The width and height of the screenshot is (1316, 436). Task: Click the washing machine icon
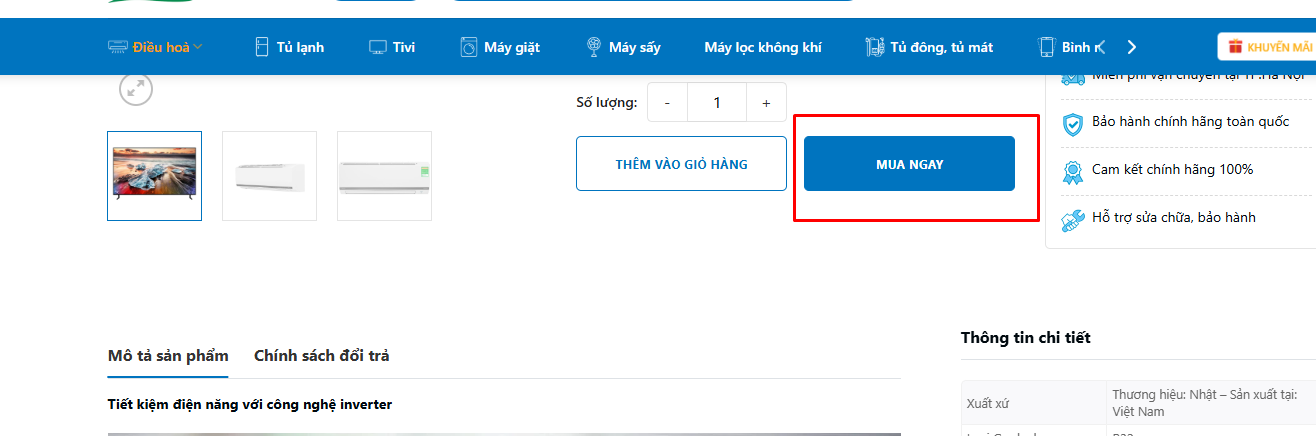(469, 46)
